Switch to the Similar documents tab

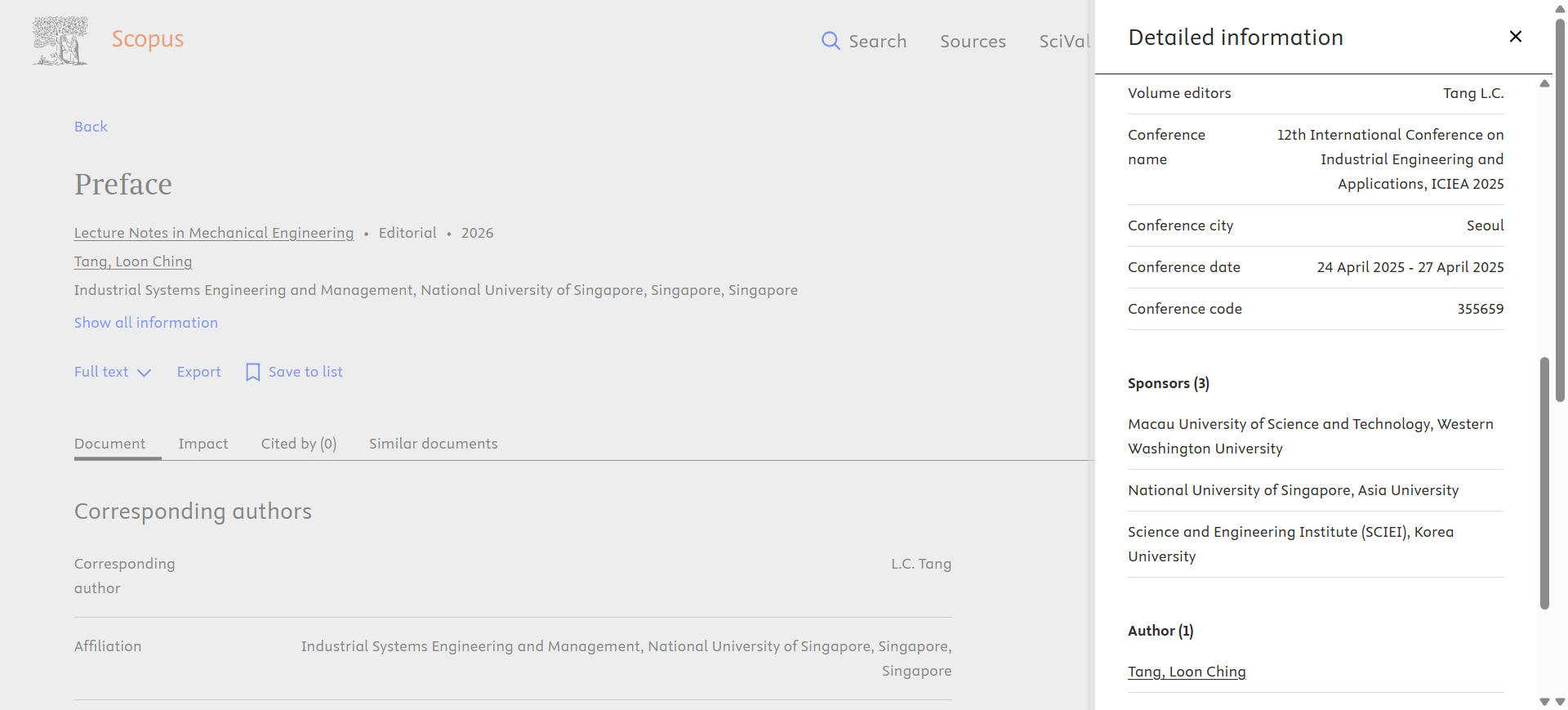(x=434, y=444)
